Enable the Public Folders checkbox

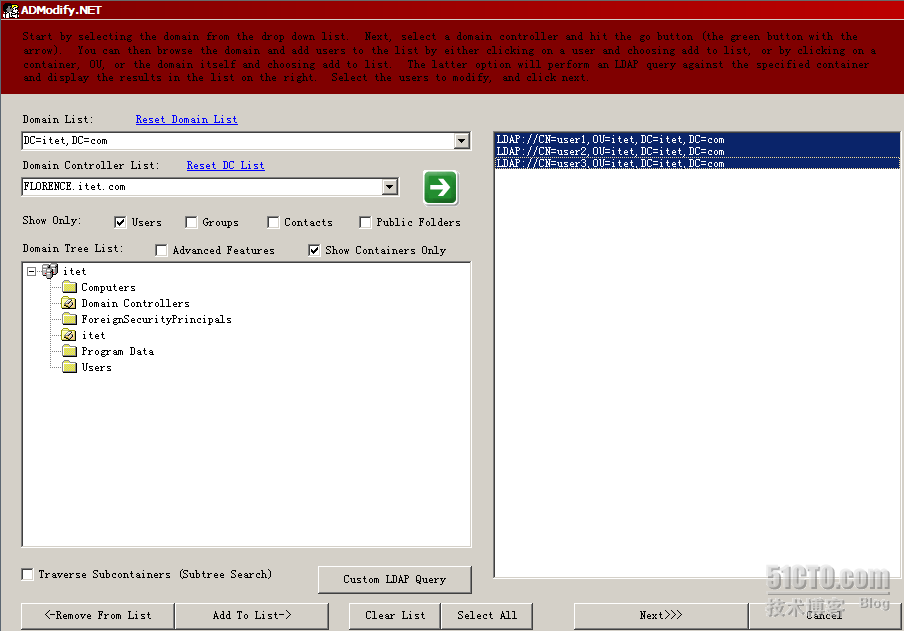point(365,222)
